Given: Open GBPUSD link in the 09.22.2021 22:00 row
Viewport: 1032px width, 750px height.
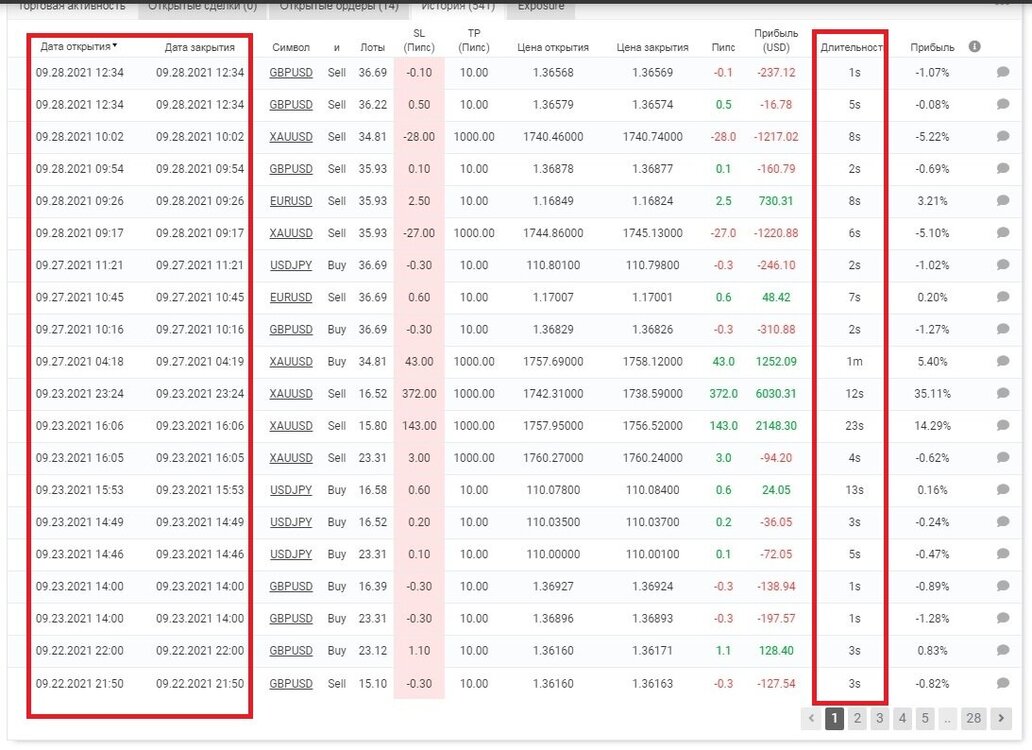Looking at the screenshot, I should coord(291,651).
